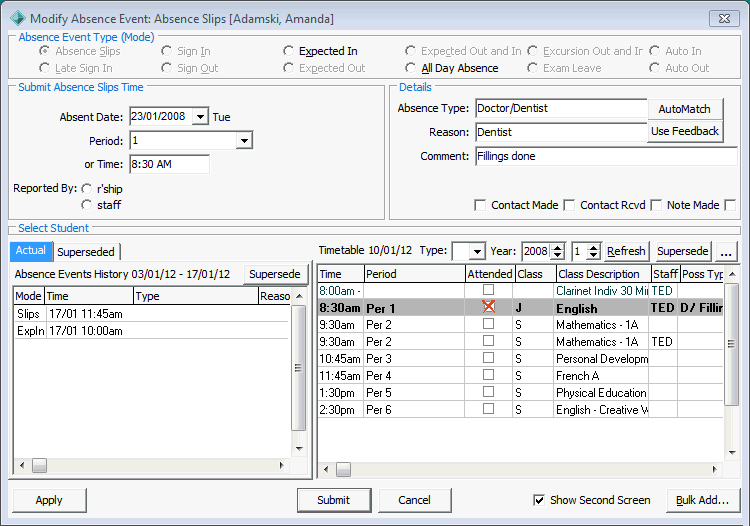Screen dimensions: 750x526
Task: Toggle Show Second Screen checkbox
Action: tap(539, 500)
